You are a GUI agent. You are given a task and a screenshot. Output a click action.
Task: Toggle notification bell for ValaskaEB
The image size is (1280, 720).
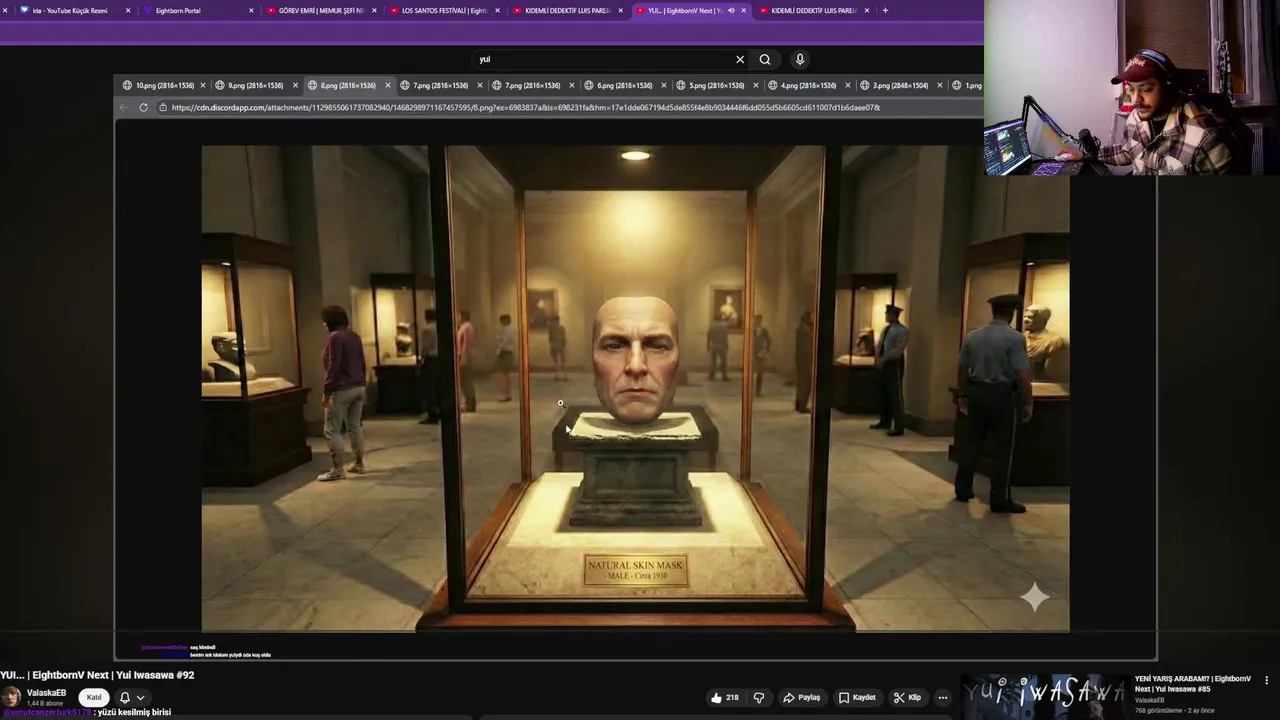[125, 697]
